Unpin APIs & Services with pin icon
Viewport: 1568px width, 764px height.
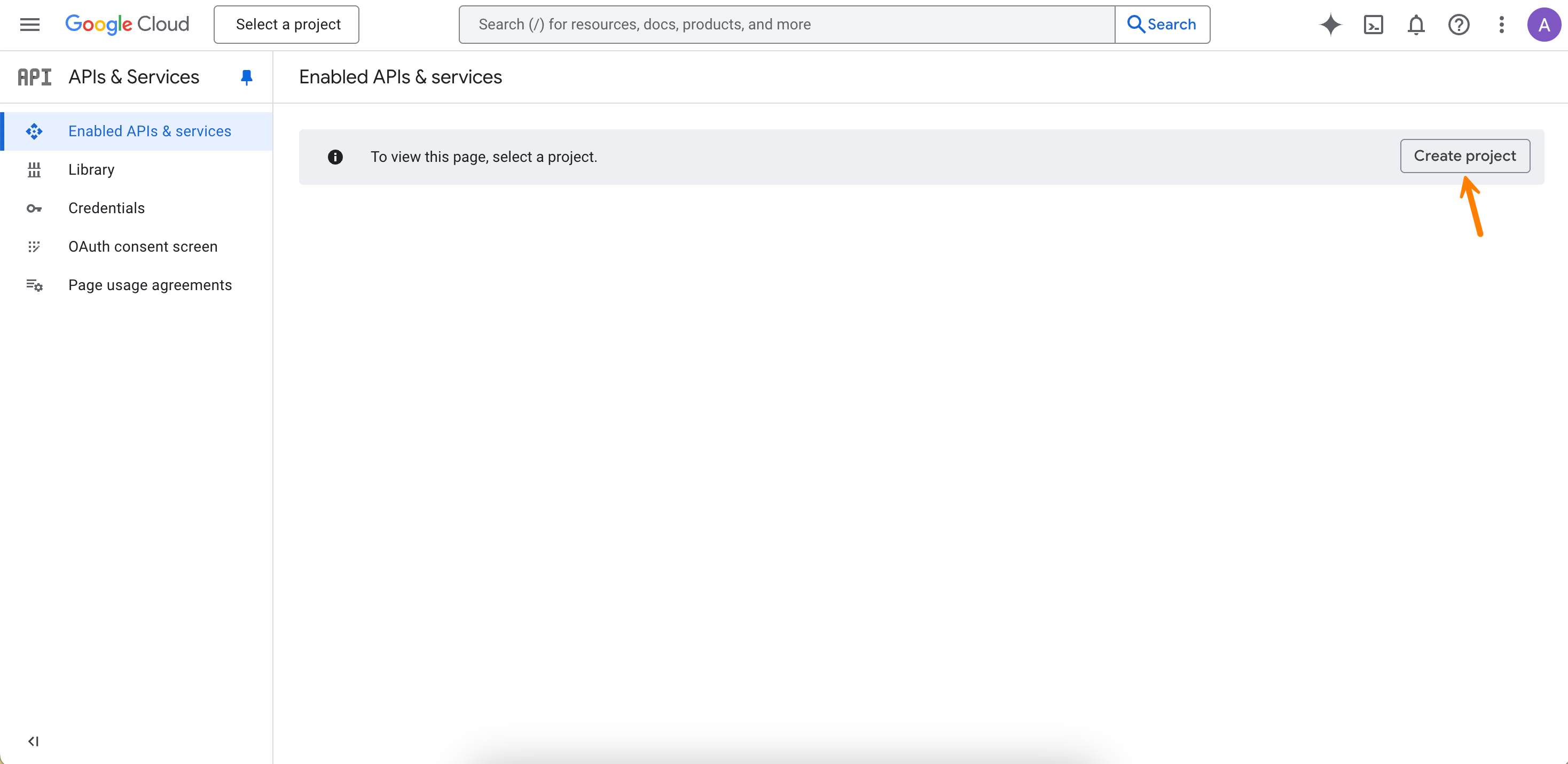pos(246,77)
